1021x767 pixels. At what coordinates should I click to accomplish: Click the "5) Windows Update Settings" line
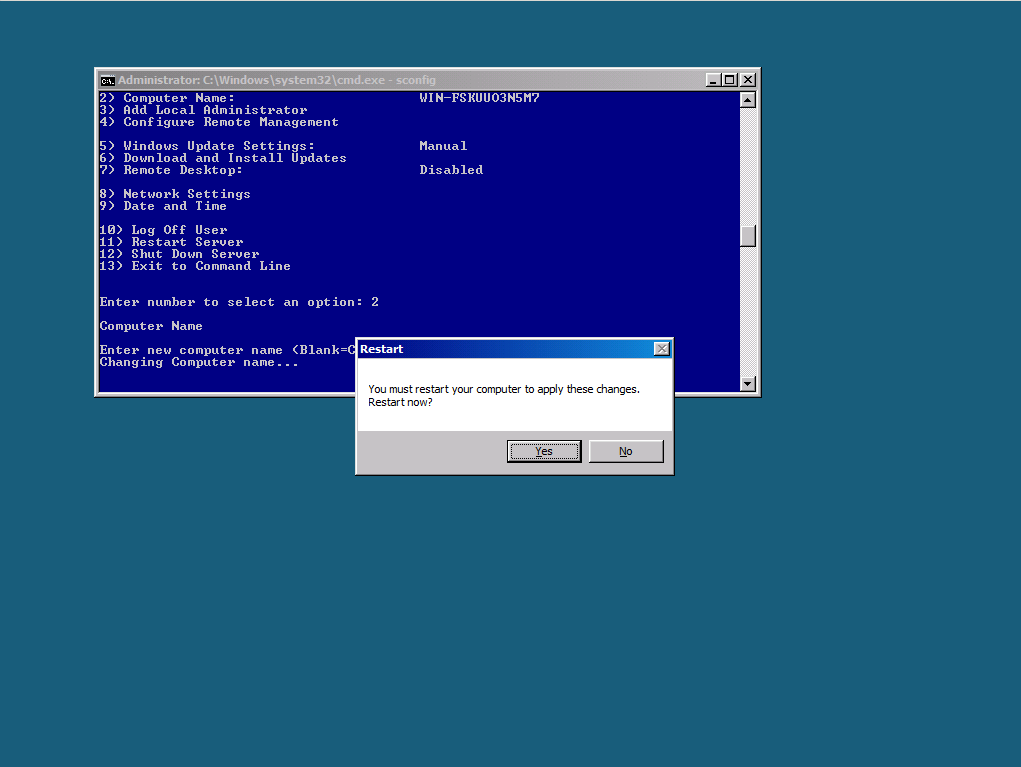pos(207,146)
